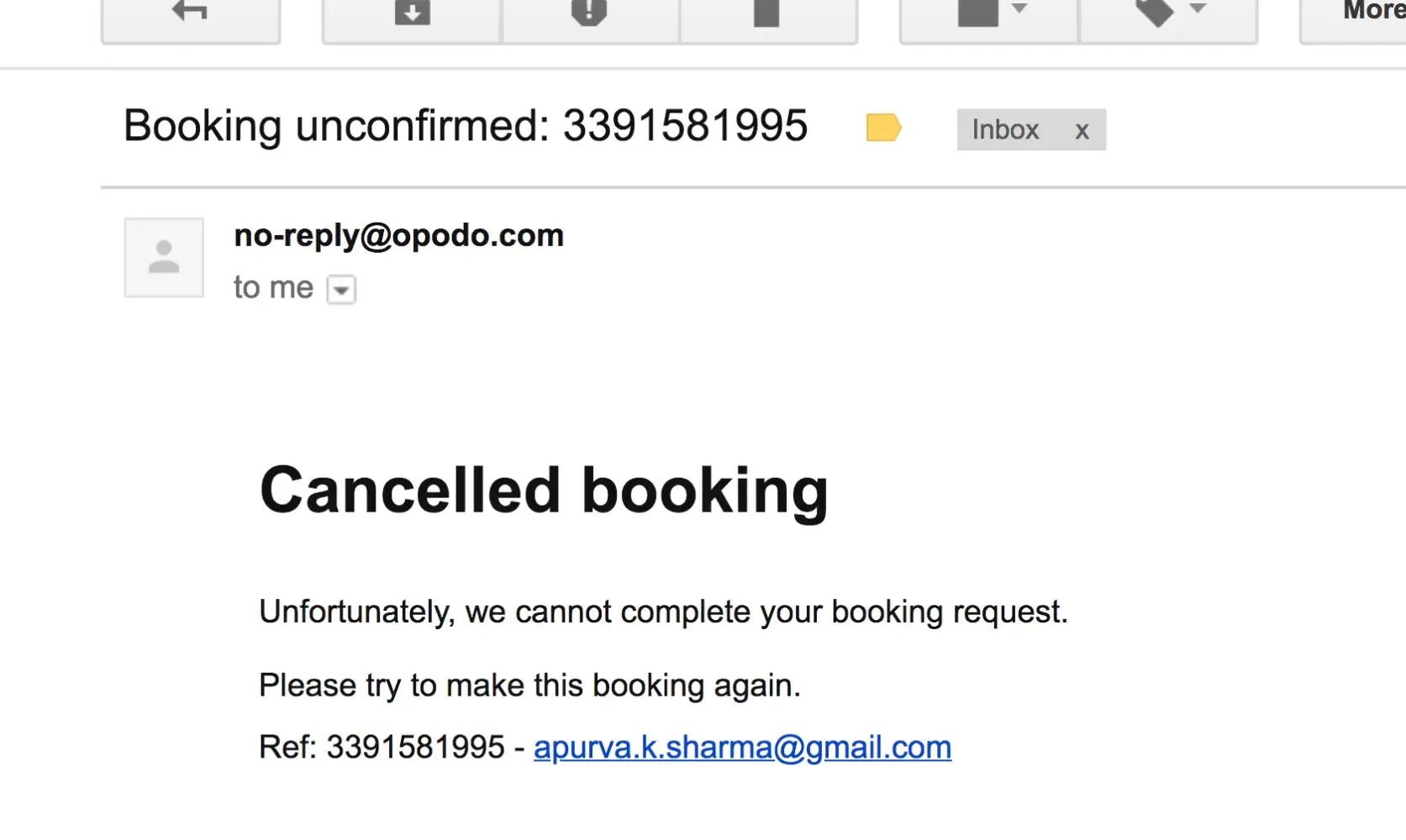Click the "to me" recipient text
Image resolution: width=1406 pixels, height=840 pixels.
[273, 288]
